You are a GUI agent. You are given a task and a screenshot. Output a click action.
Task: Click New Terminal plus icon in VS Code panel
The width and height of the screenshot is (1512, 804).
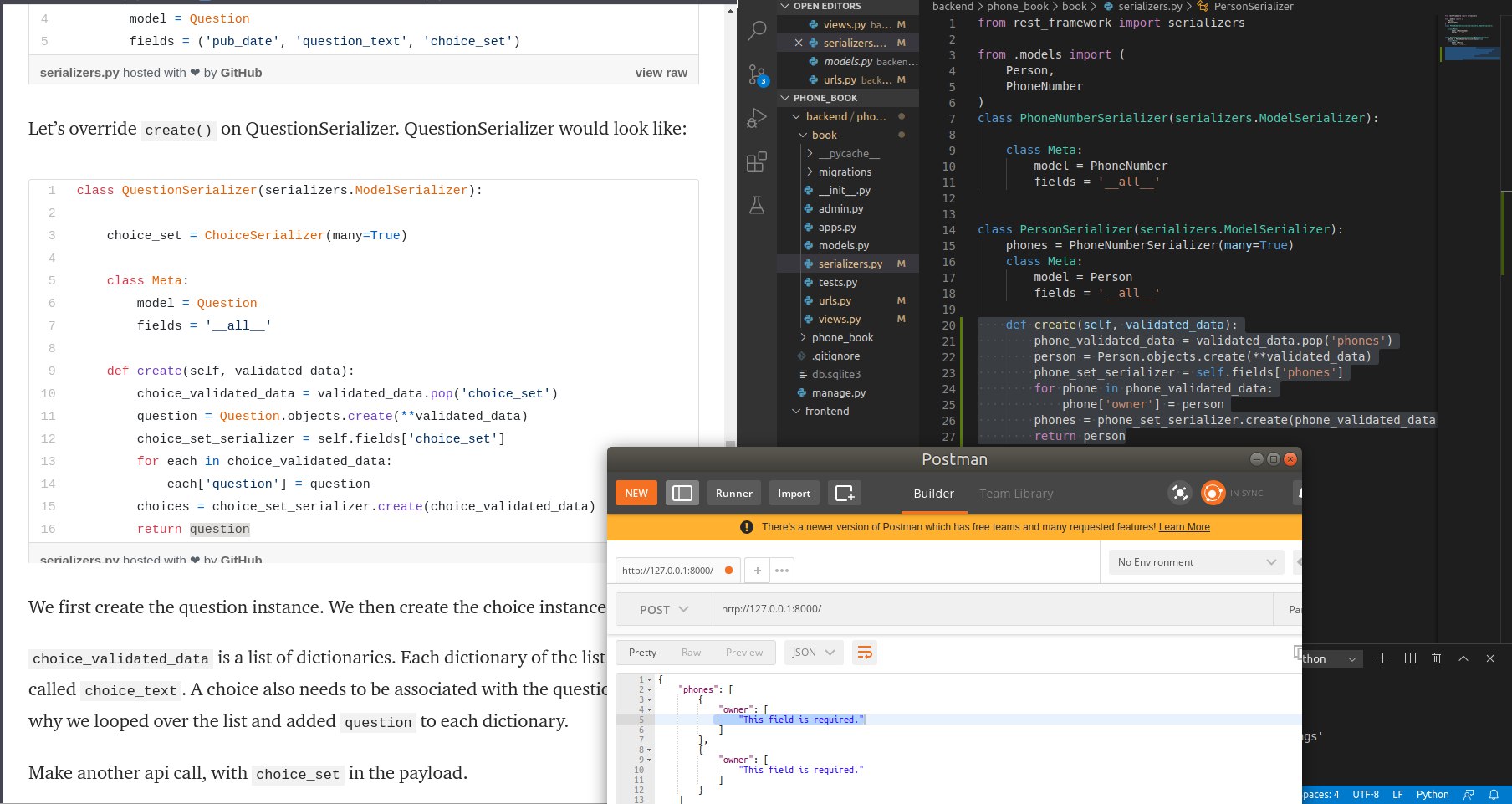(x=1382, y=658)
